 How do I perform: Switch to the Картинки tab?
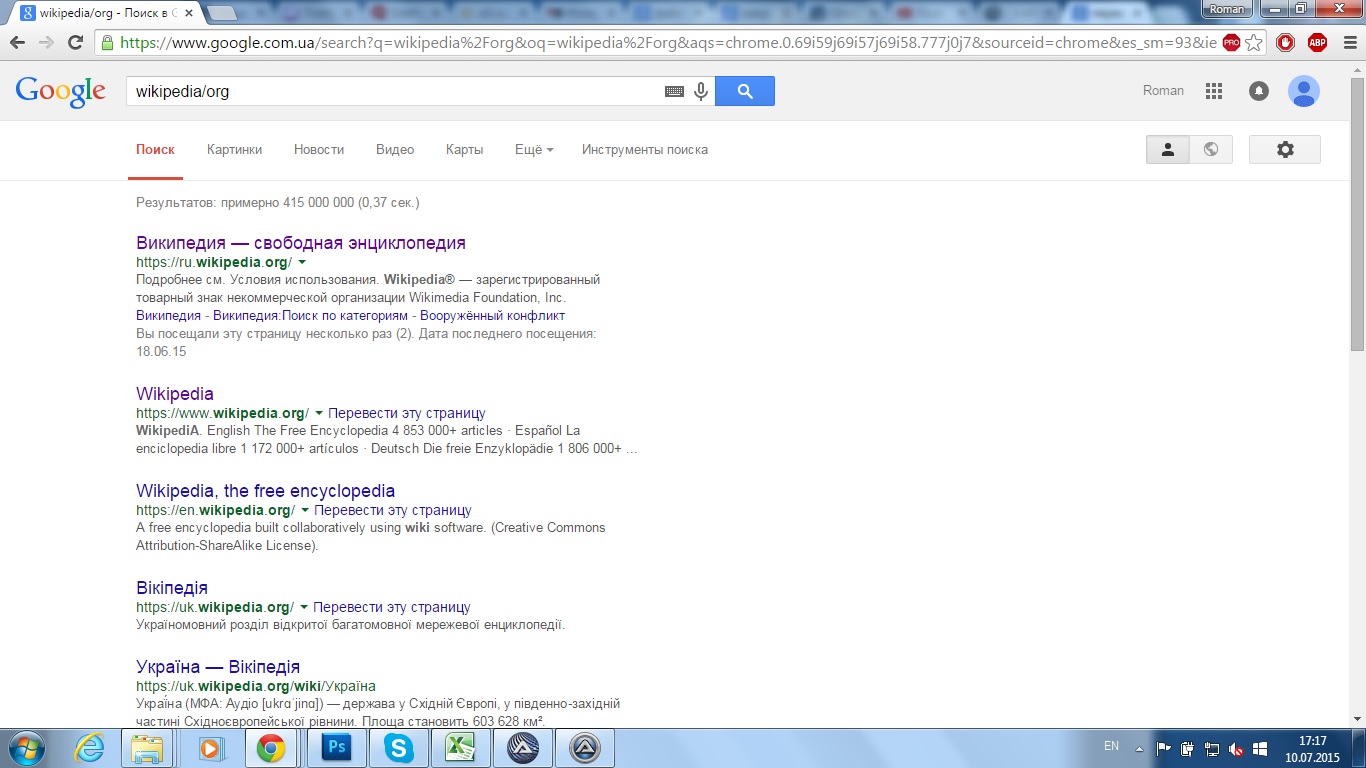[x=234, y=149]
